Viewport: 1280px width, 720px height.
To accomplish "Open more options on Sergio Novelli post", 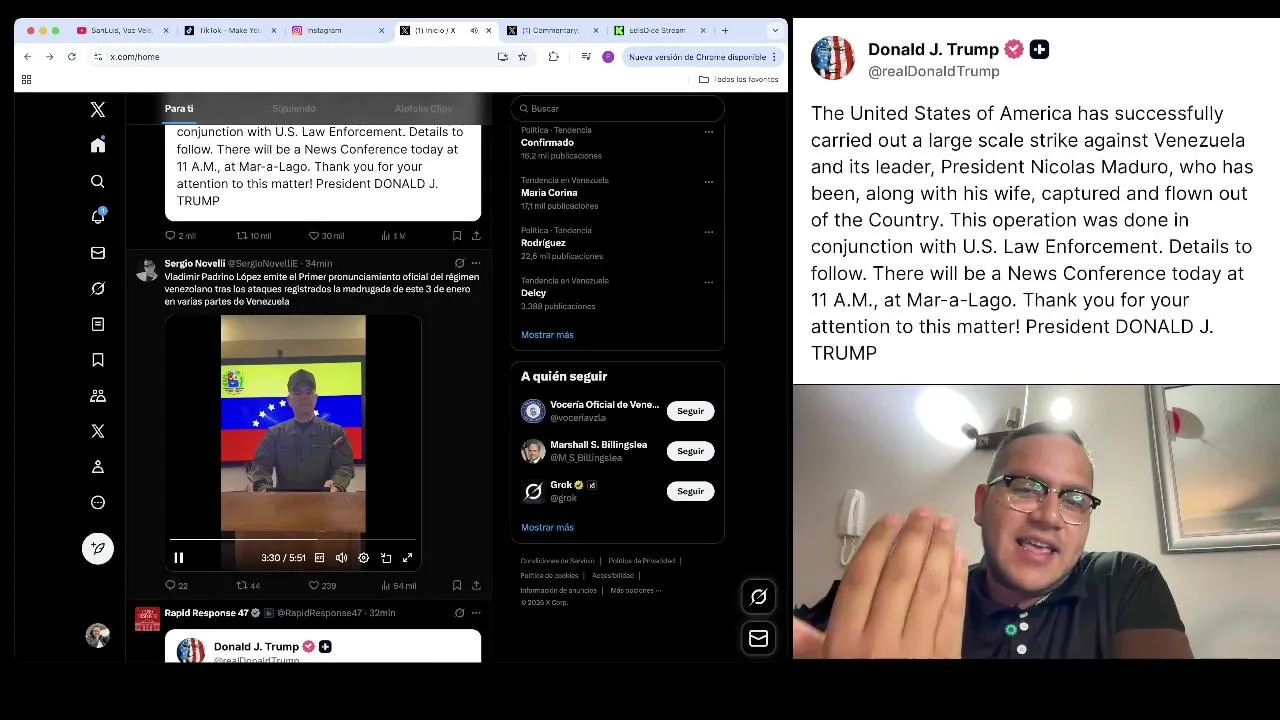I will [476, 263].
